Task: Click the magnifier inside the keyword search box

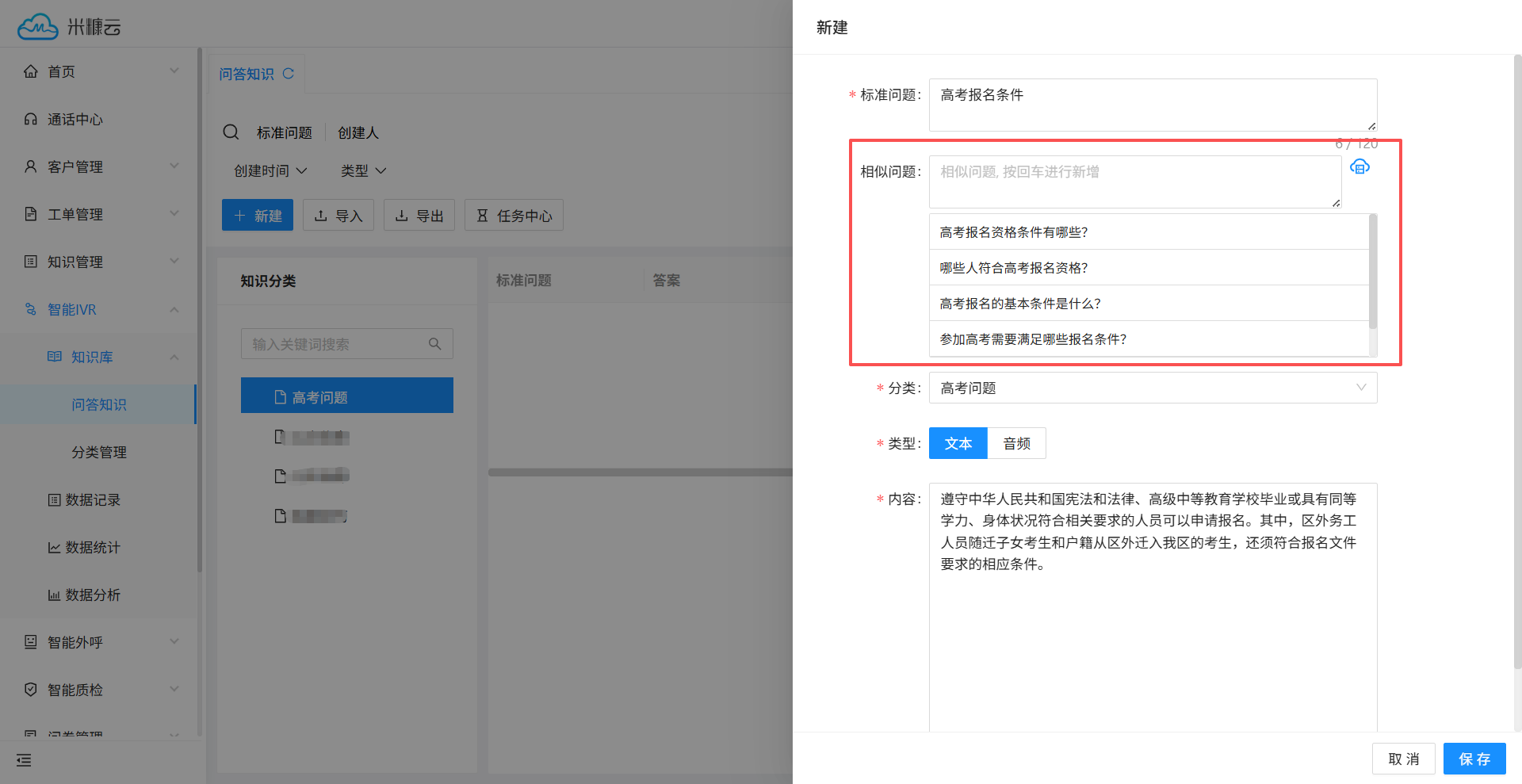Action: (x=434, y=343)
